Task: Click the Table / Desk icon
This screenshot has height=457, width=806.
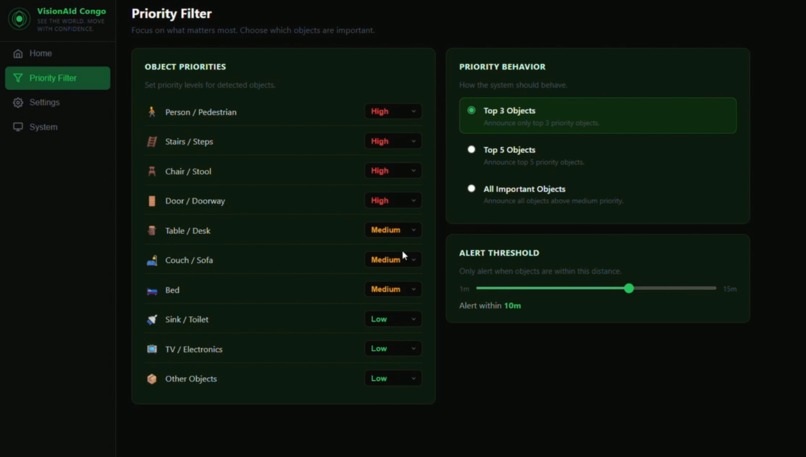Action: click(x=152, y=230)
